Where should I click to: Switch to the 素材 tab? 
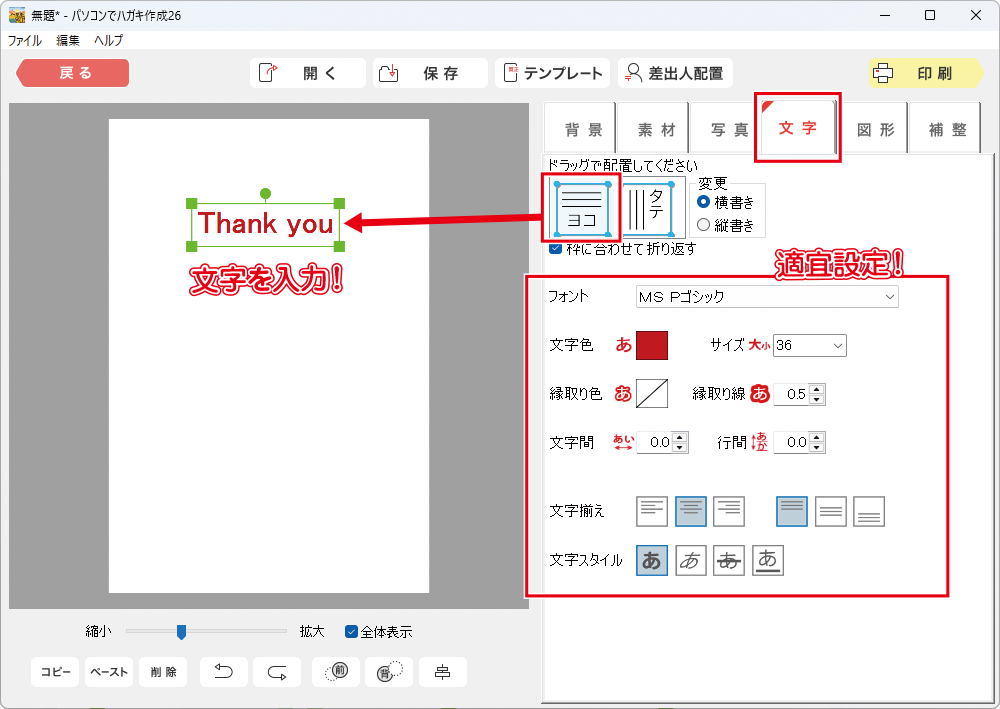pyautogui.click(x=656, y=130)
